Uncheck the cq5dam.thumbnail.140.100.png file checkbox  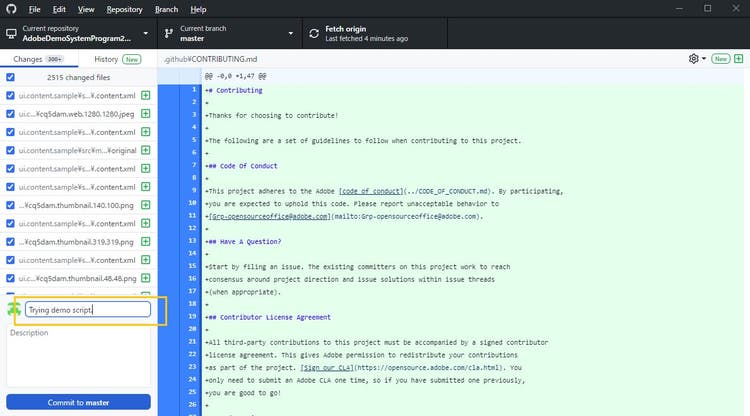10,204
